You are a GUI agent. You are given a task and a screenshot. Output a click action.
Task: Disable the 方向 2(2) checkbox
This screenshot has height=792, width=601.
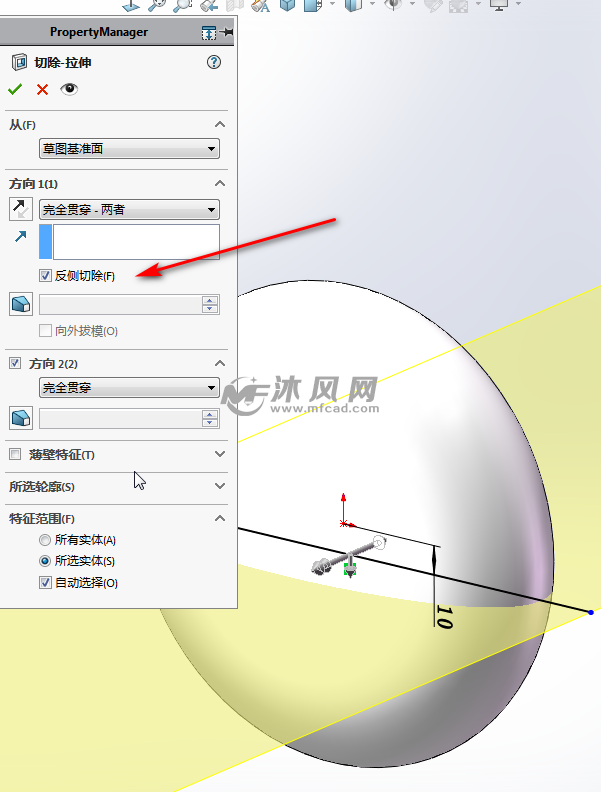coord(15,363)
